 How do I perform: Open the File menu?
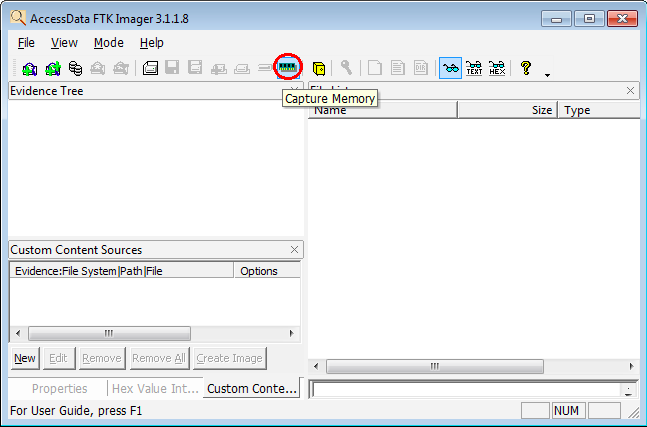[26, 43]
